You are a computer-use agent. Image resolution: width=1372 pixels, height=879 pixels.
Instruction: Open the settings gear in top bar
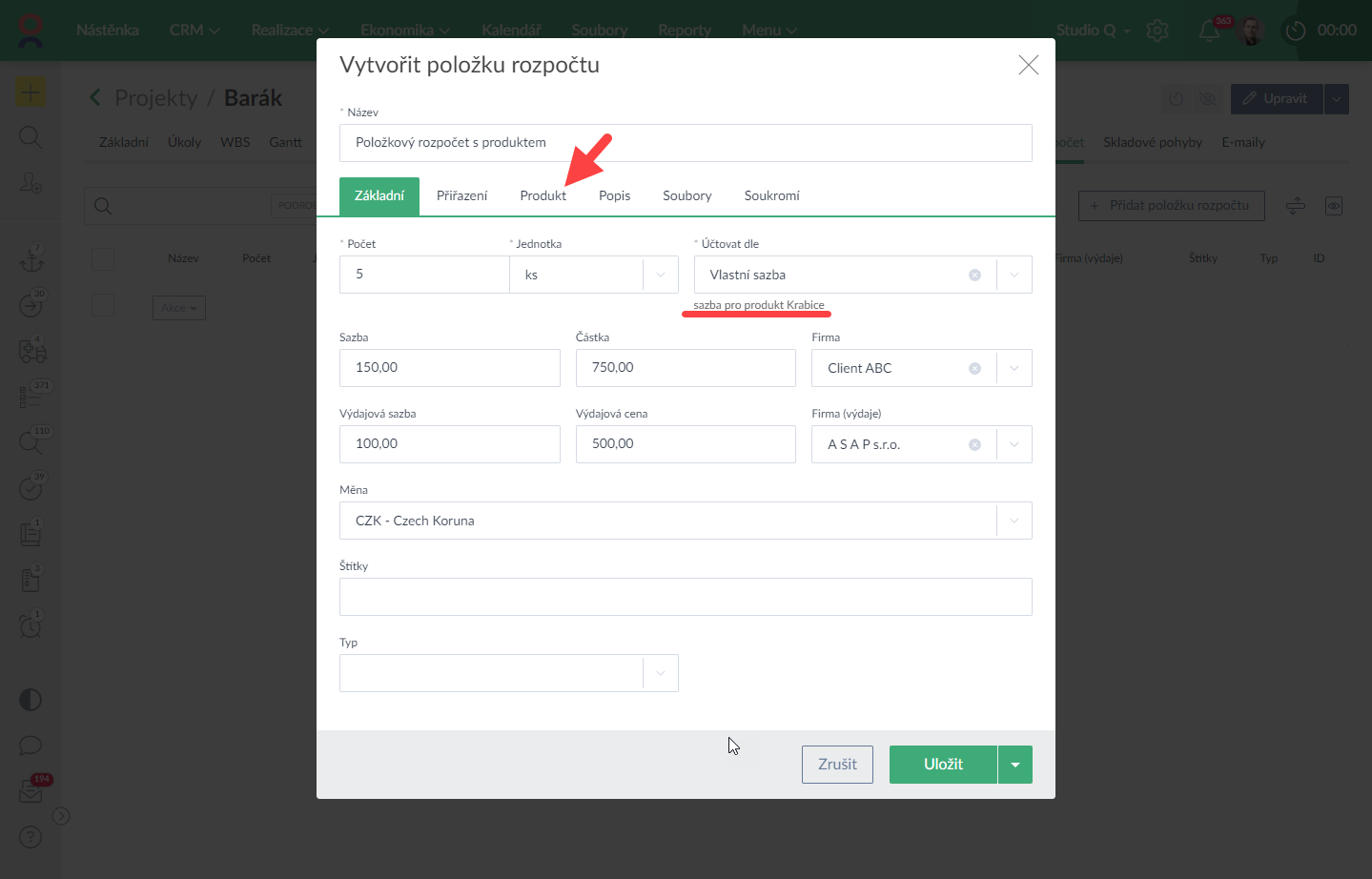pyautogui.click(x=1157, y=31)
